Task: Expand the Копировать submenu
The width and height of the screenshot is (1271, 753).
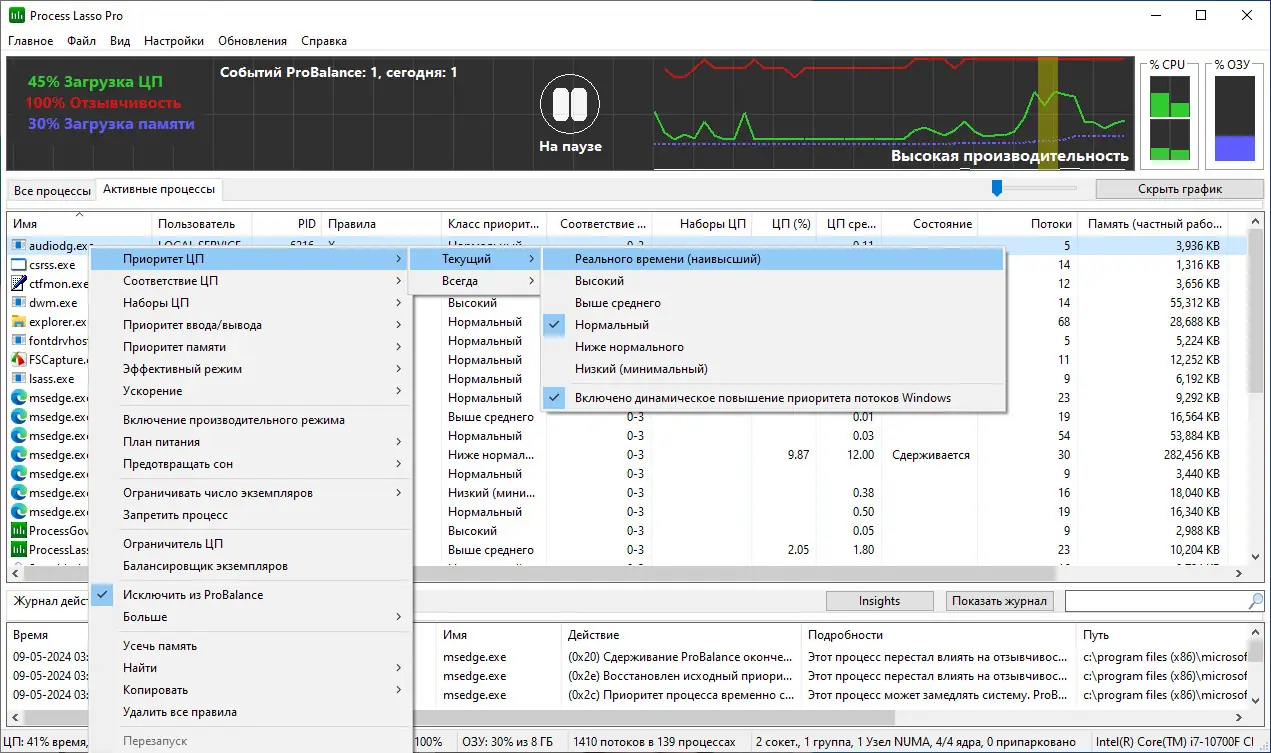Action: 251,690
